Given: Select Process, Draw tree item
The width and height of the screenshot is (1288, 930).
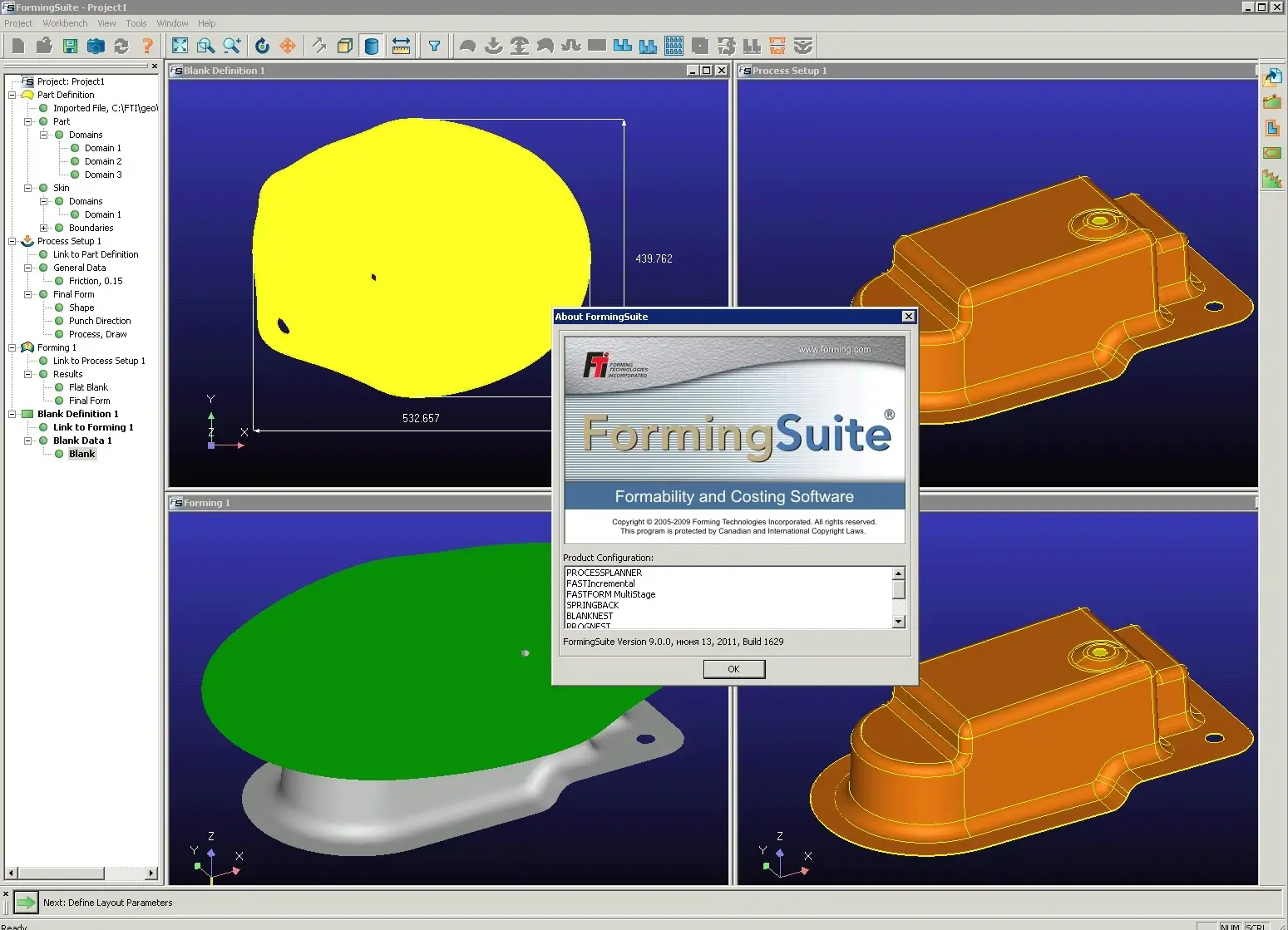Looking at the screenshot, I should tap(98, 334).
